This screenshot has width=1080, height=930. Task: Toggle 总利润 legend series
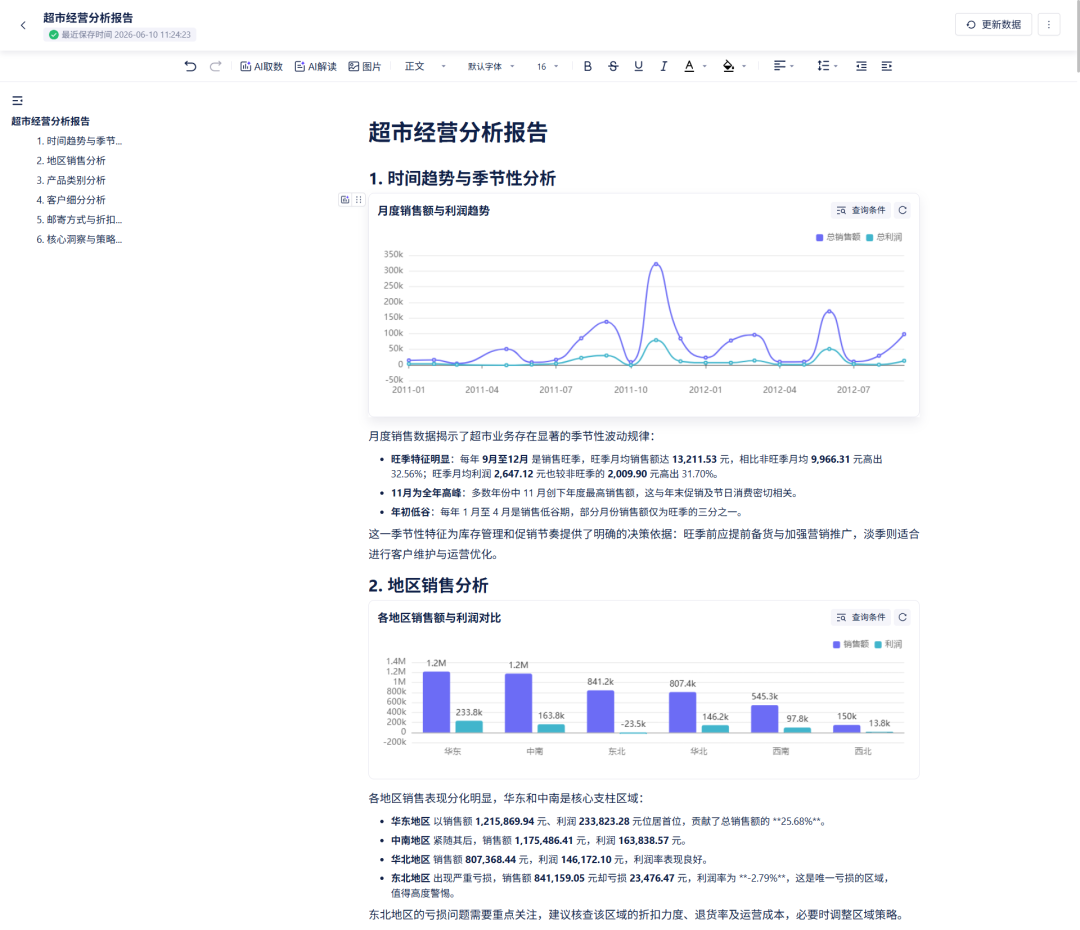coord(884,237)
